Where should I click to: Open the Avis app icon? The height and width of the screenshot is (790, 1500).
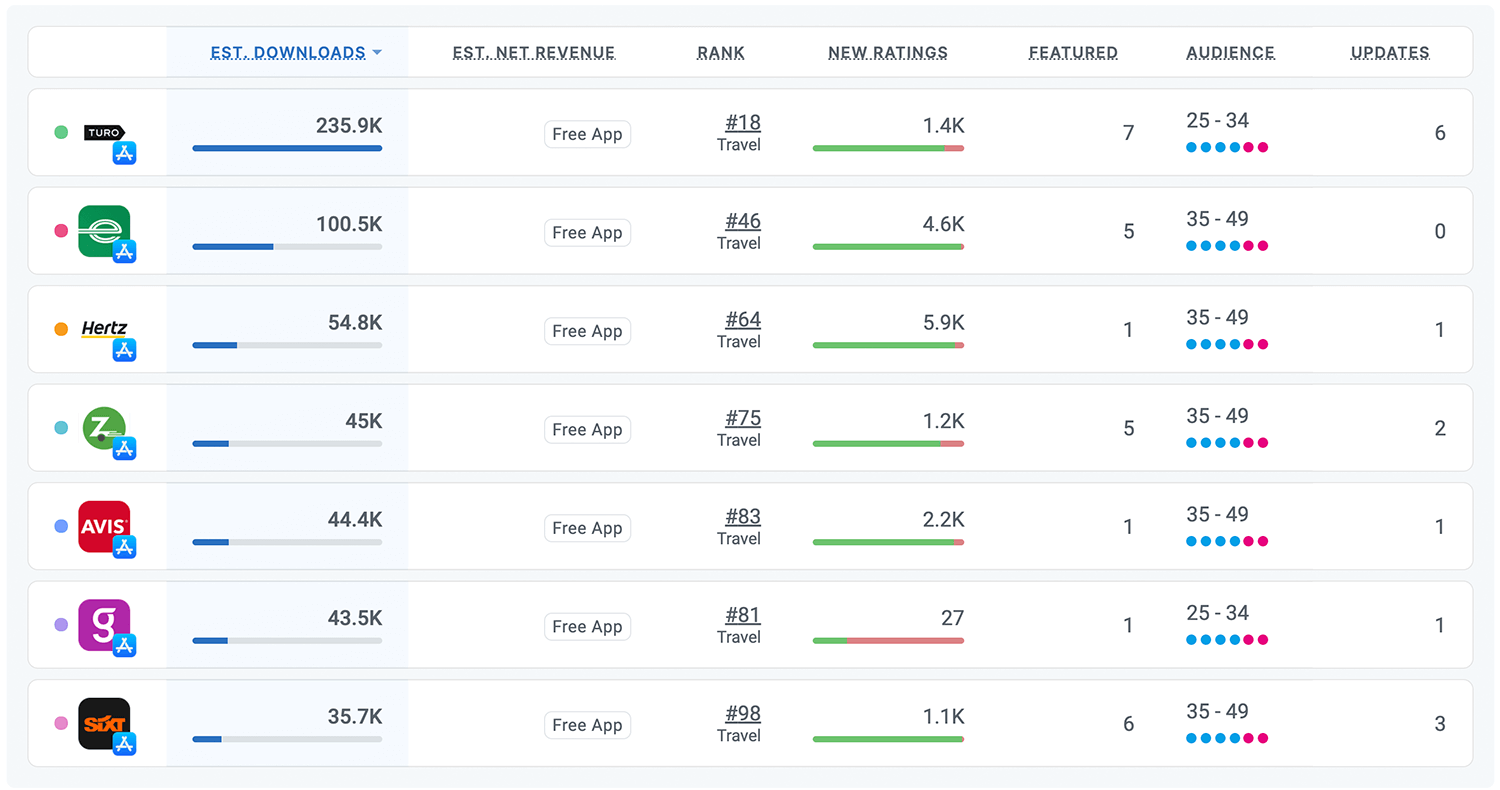point(104,526)
